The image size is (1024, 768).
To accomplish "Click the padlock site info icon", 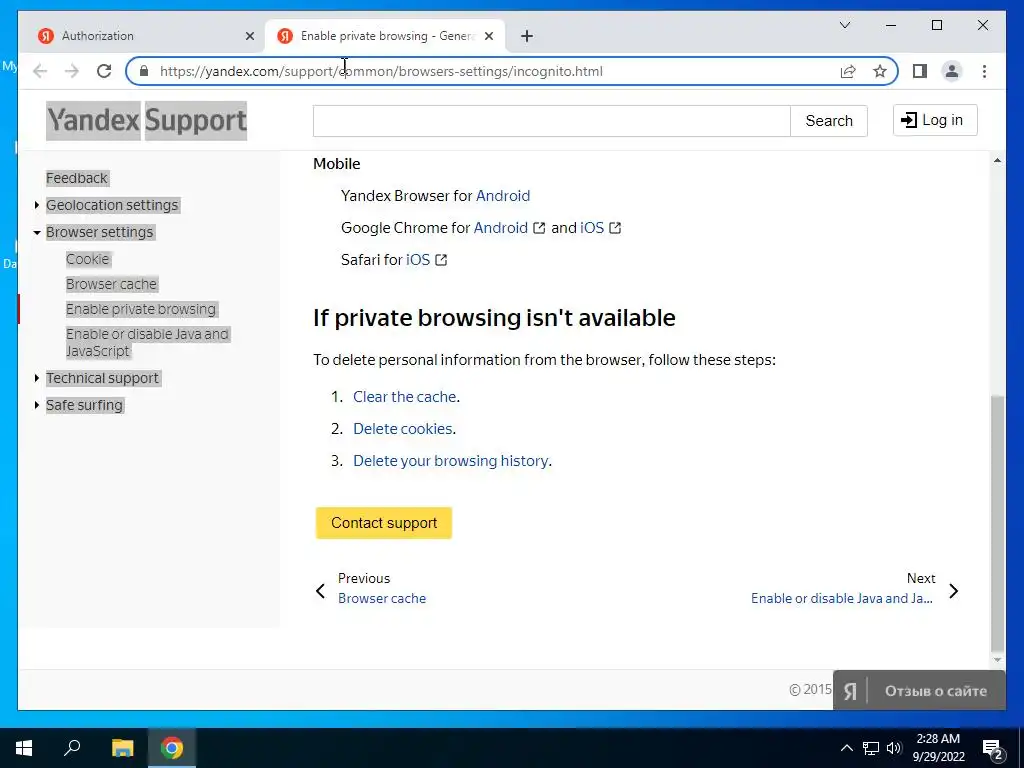I will coord(144,71).
